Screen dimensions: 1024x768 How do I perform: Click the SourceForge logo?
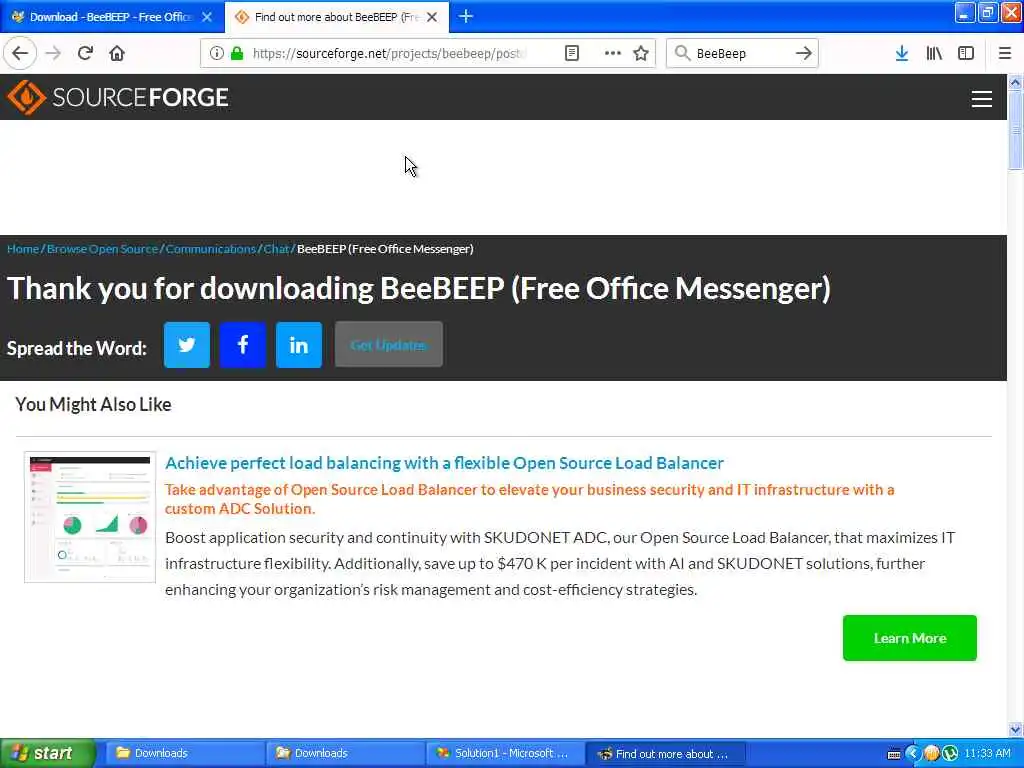tap(118, 97)
